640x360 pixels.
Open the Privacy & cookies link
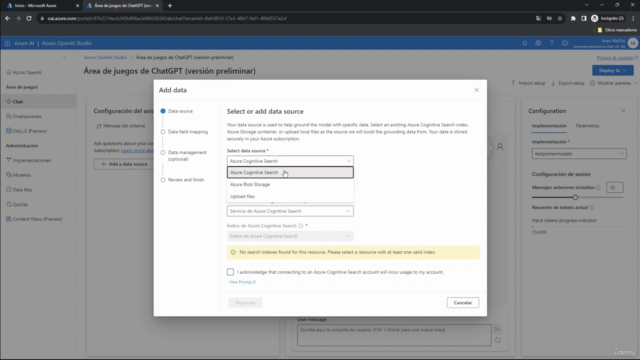[617, 58]
